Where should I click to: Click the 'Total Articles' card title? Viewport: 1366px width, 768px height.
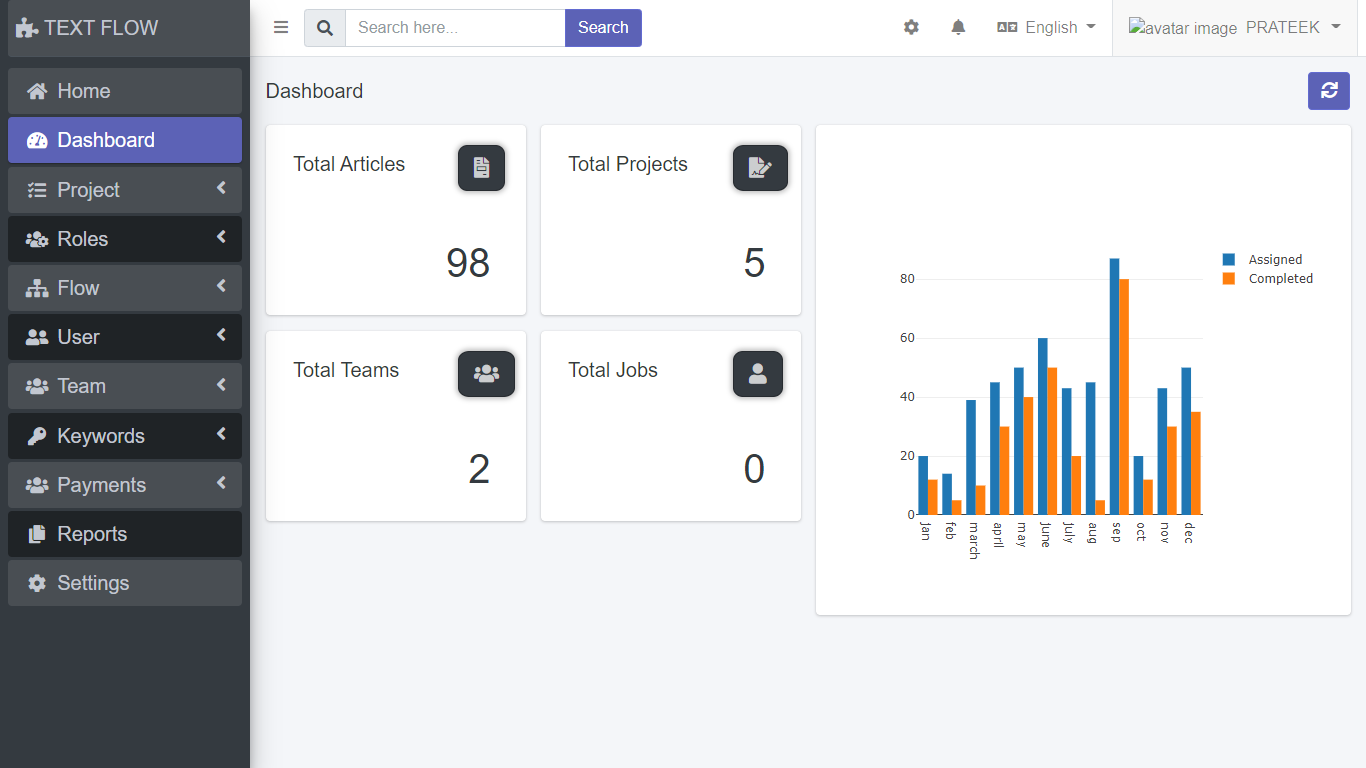349,164
